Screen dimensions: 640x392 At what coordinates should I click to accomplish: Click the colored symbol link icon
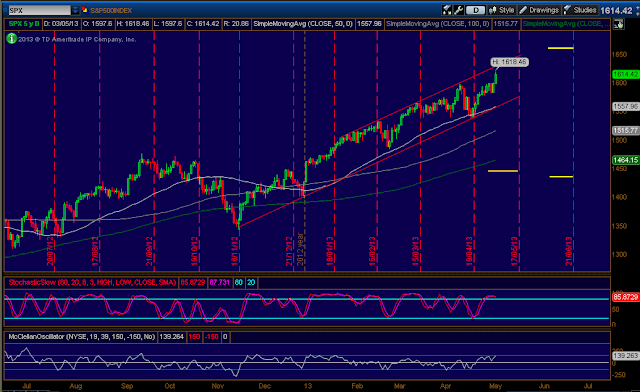pyautogui.click(x=84, y=10)
